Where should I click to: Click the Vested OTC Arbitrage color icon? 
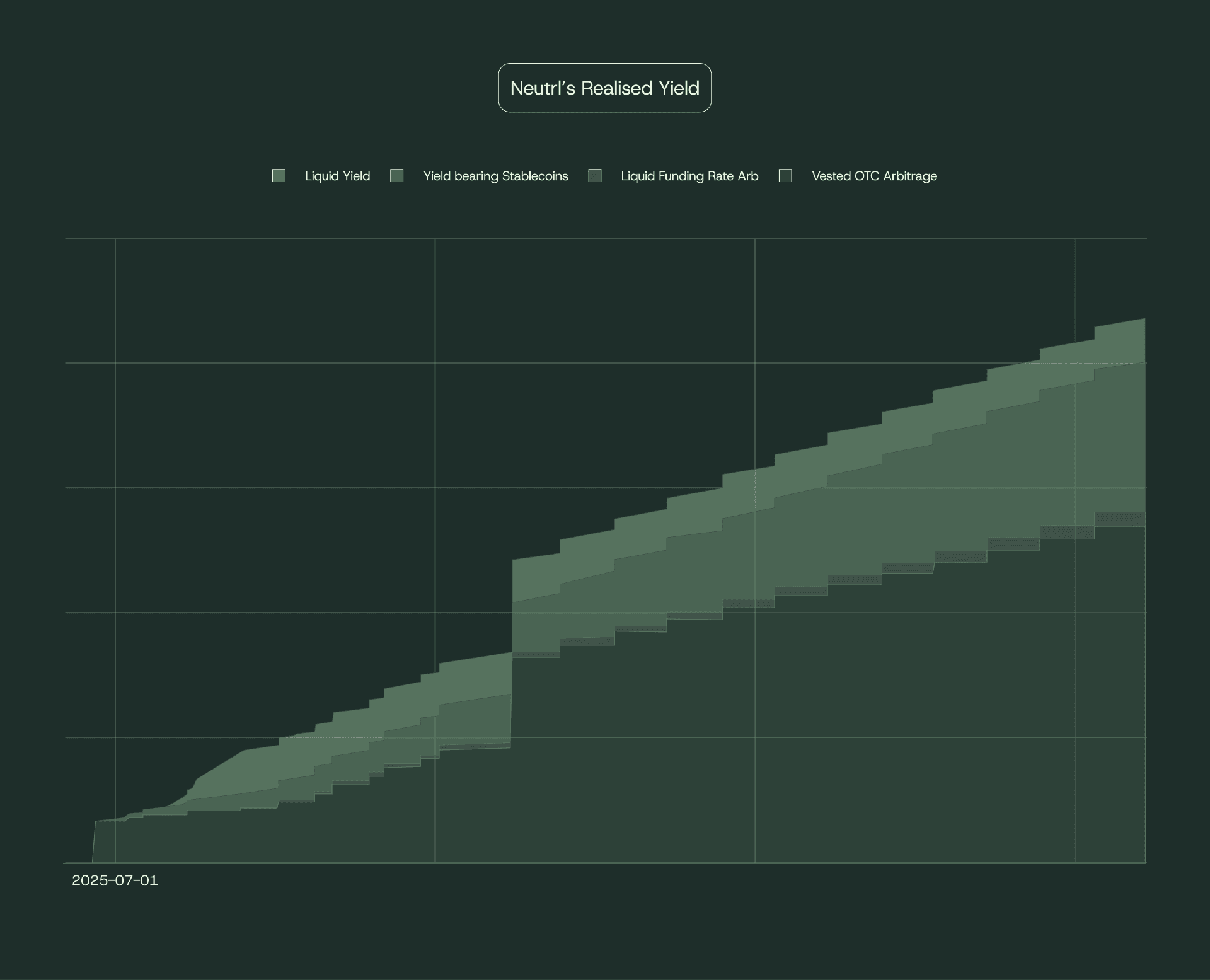(786, 175)
